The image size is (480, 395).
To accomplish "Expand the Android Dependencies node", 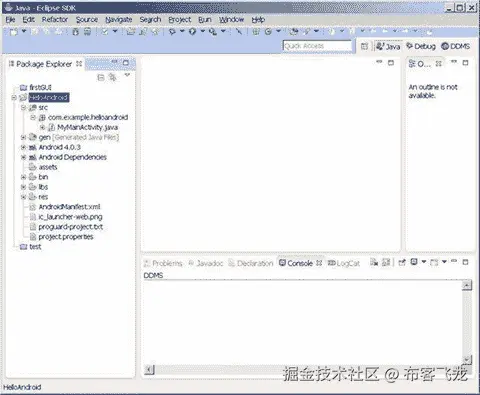I will [23, 157].
